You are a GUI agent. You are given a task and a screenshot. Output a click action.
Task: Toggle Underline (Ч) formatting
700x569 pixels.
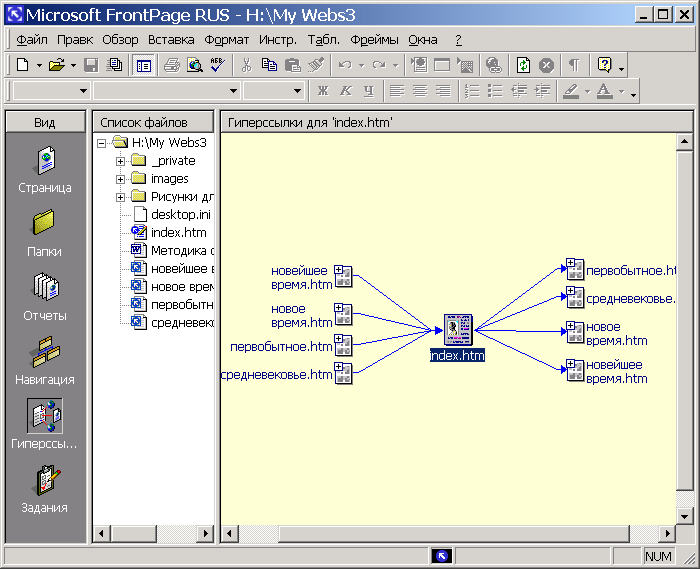[x=368, y=91]
